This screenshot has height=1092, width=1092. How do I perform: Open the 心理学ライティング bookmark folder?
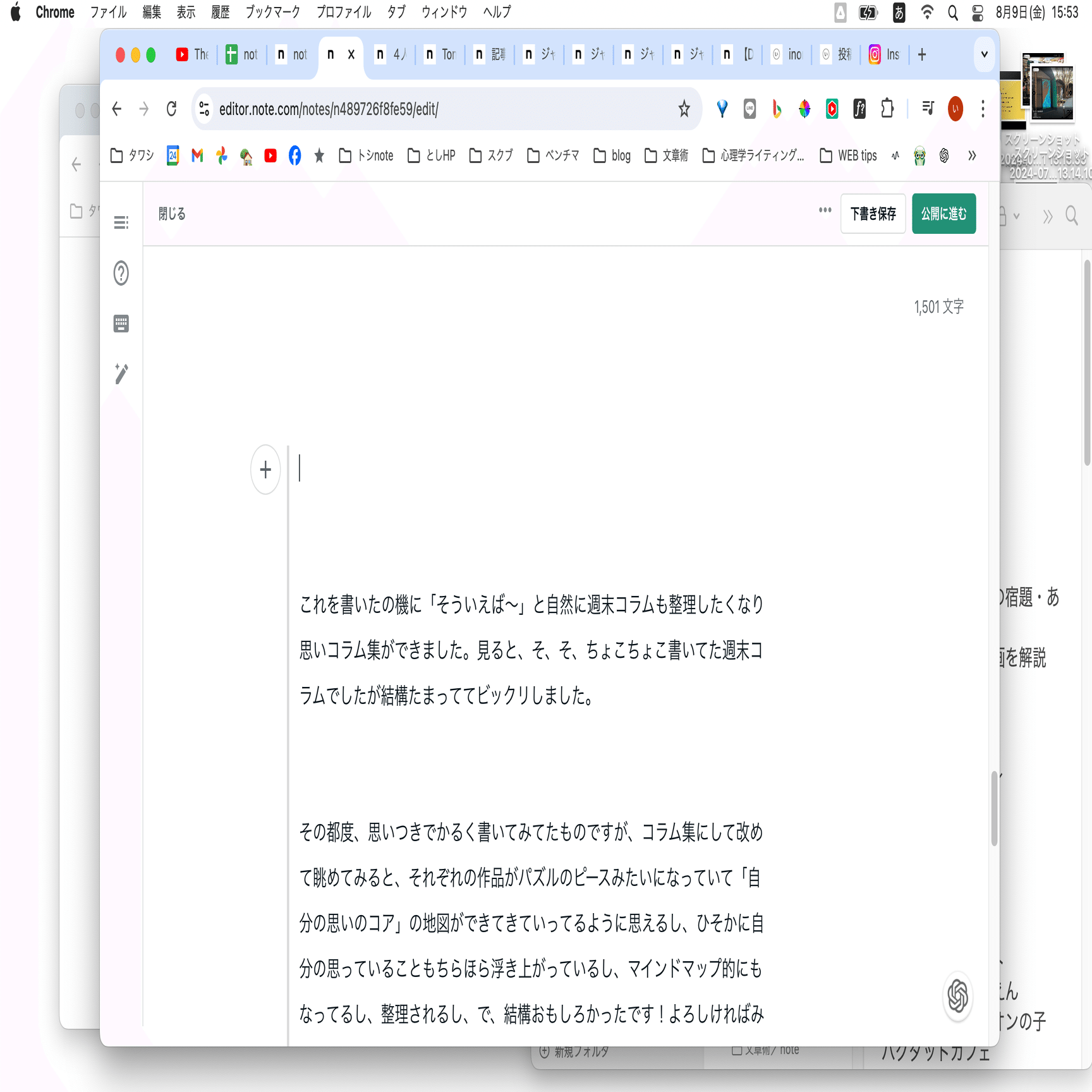tap(753, 155)
